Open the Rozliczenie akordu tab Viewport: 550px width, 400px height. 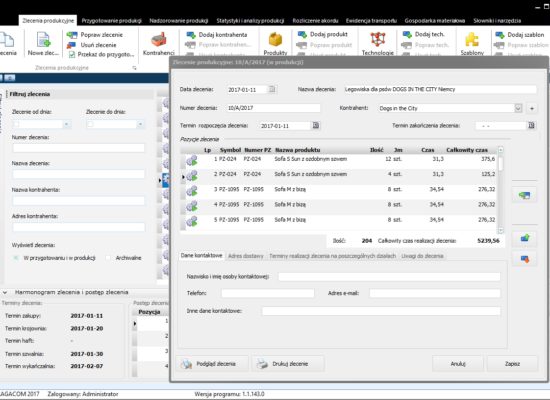pyautogui.click(x=315, y=21)
